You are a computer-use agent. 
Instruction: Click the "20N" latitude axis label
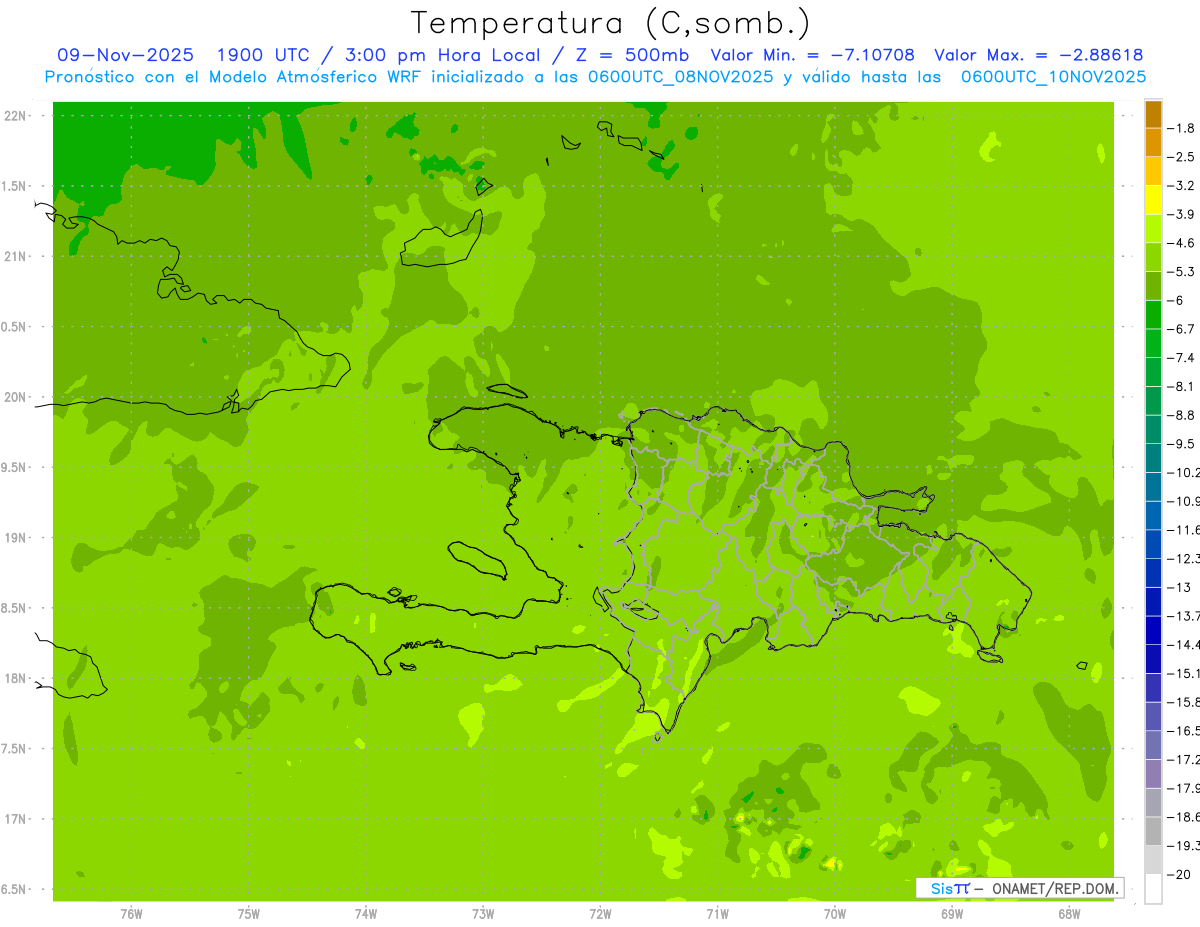[x=17, y=397]
